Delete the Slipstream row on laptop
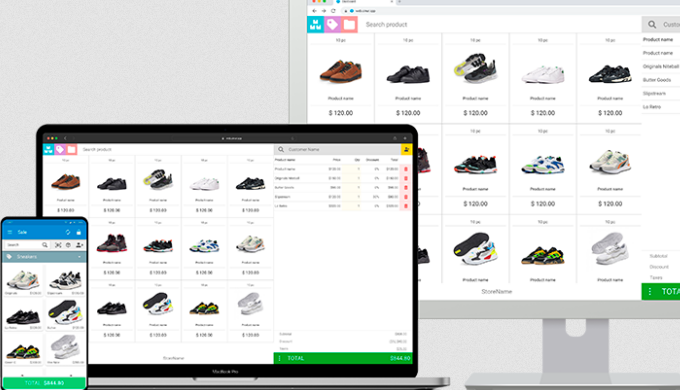The width and height of the screenshot is (680, 390). point(406,197)
